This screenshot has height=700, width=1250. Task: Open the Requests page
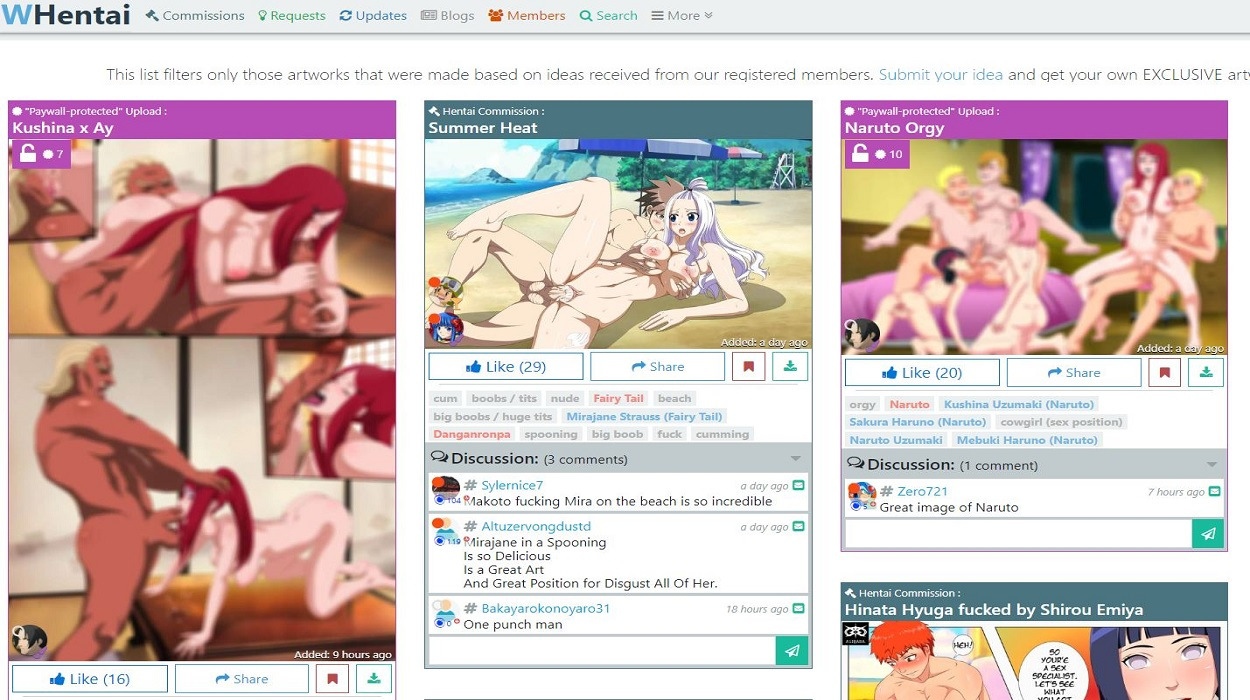point(292,16)
